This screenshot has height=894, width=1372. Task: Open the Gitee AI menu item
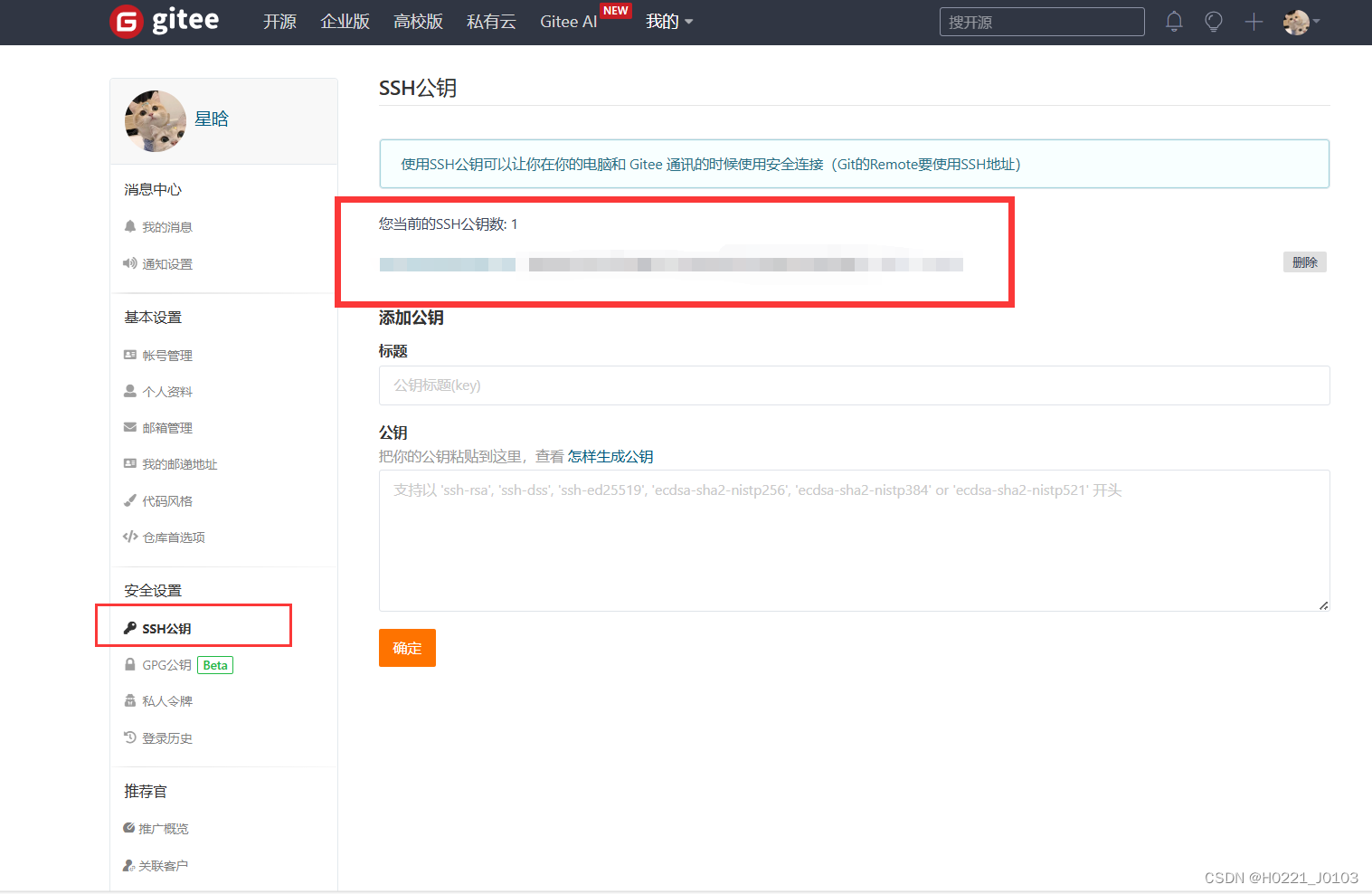click(567, 22)
